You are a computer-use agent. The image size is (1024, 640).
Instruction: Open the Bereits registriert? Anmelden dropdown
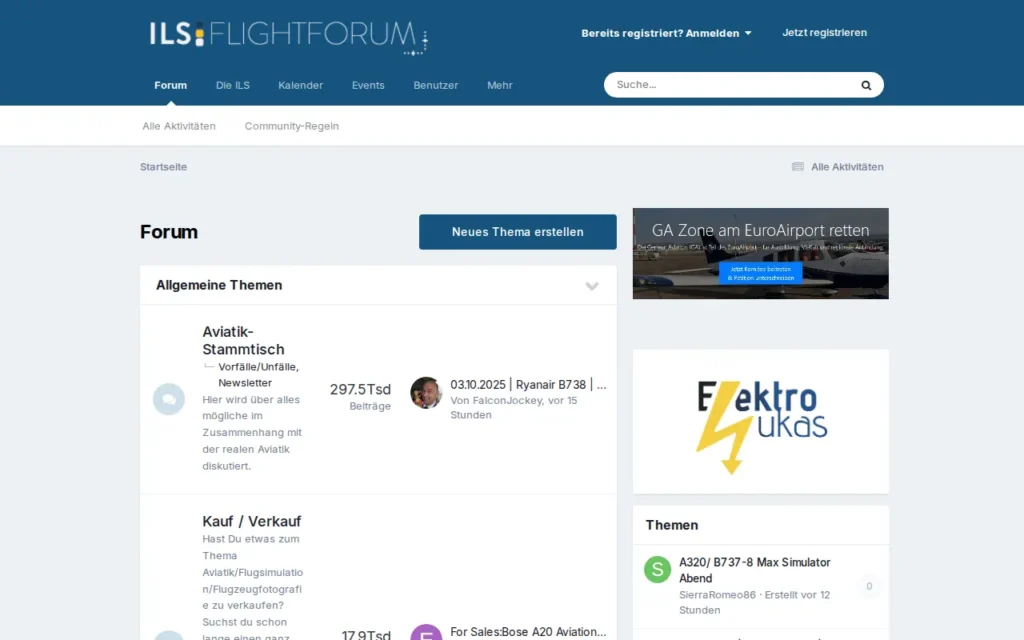point(666,33)
